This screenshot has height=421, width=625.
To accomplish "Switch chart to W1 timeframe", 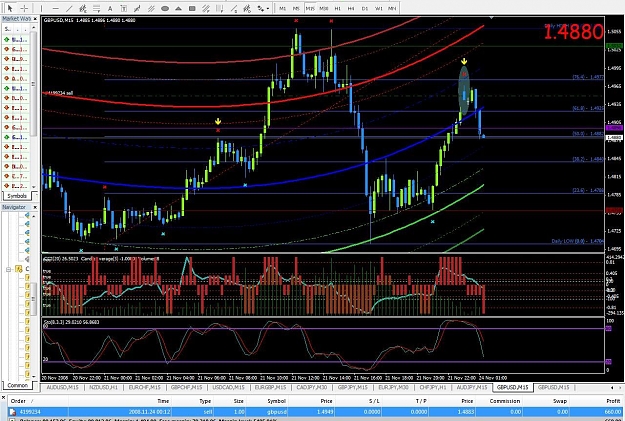I will coord(379,8).
